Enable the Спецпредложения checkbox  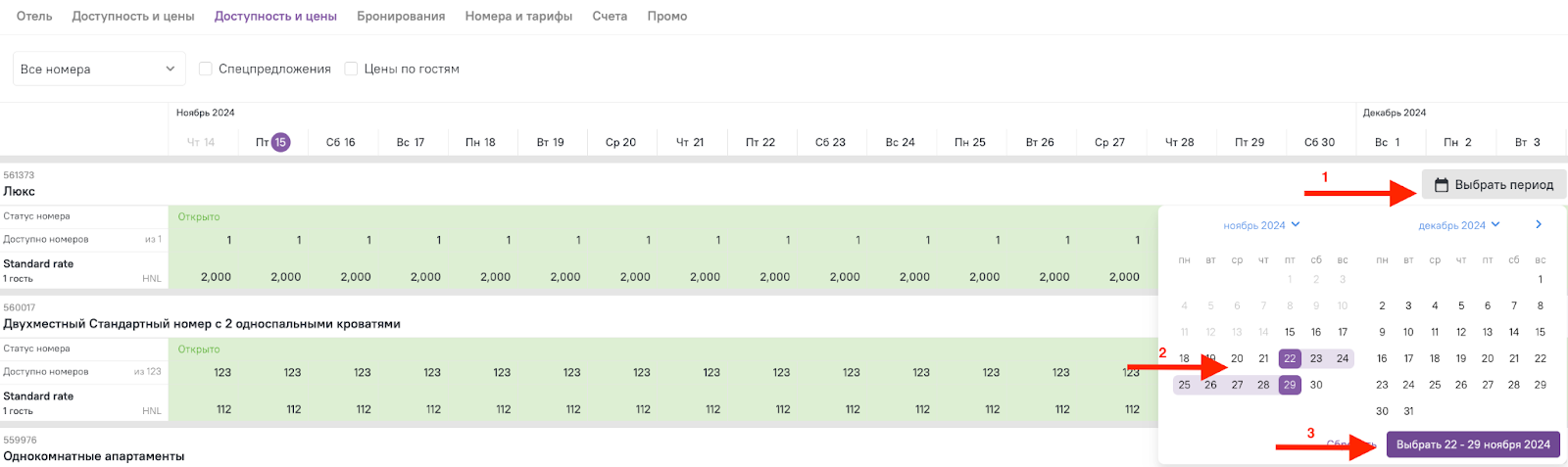(x=206, y=69)
